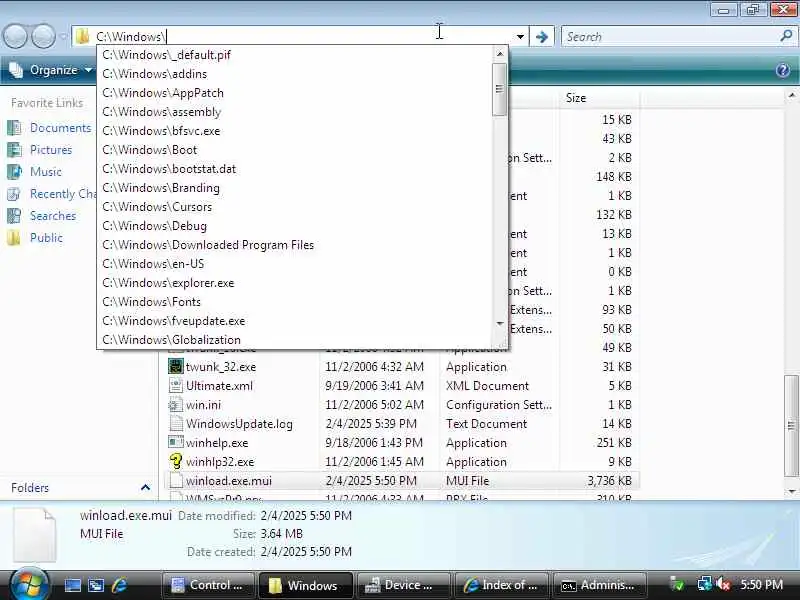Screen dimensions: 800x600
Task: Pick C:\Windows\Globalization suggestion
Action: click(295, 340)
